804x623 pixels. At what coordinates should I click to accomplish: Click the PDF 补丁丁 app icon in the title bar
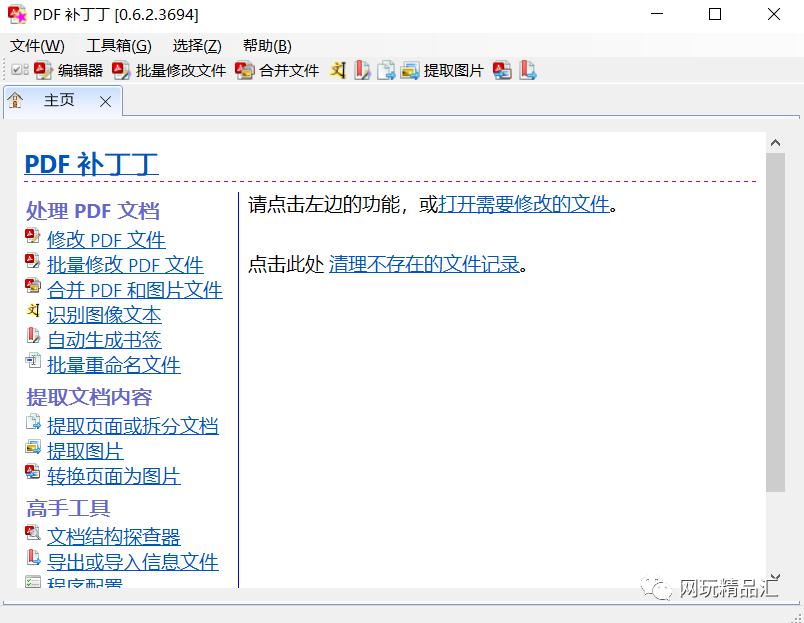[17, 14]
